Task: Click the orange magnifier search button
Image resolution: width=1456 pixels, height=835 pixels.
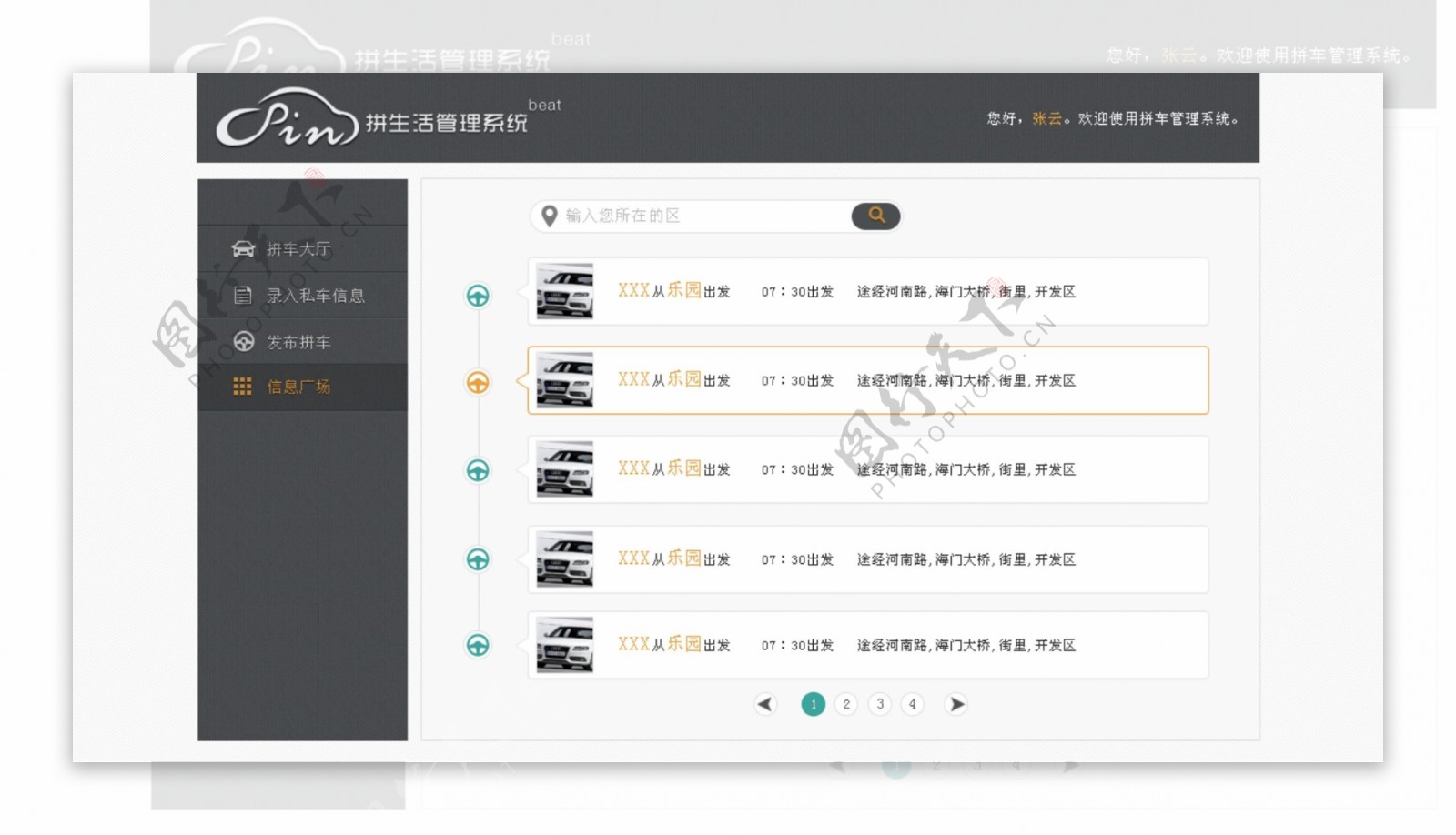Action: (875, 216)
